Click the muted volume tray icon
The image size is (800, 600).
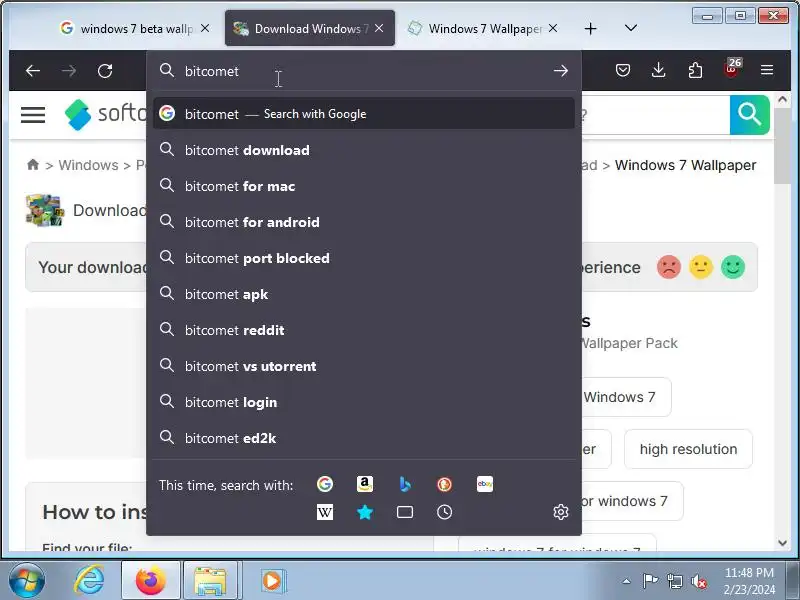click(699, 581)
